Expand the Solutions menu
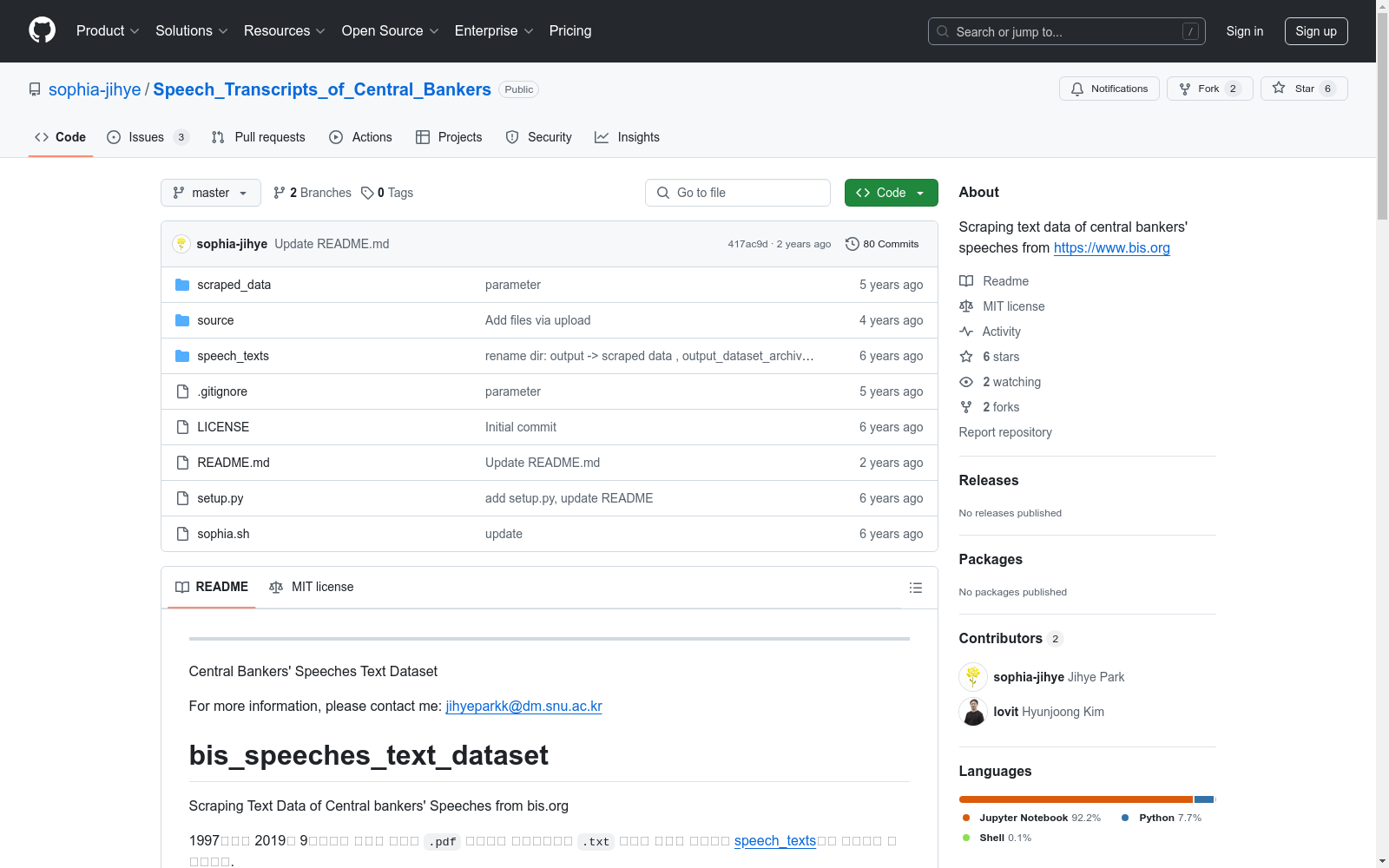 [192, 31]
